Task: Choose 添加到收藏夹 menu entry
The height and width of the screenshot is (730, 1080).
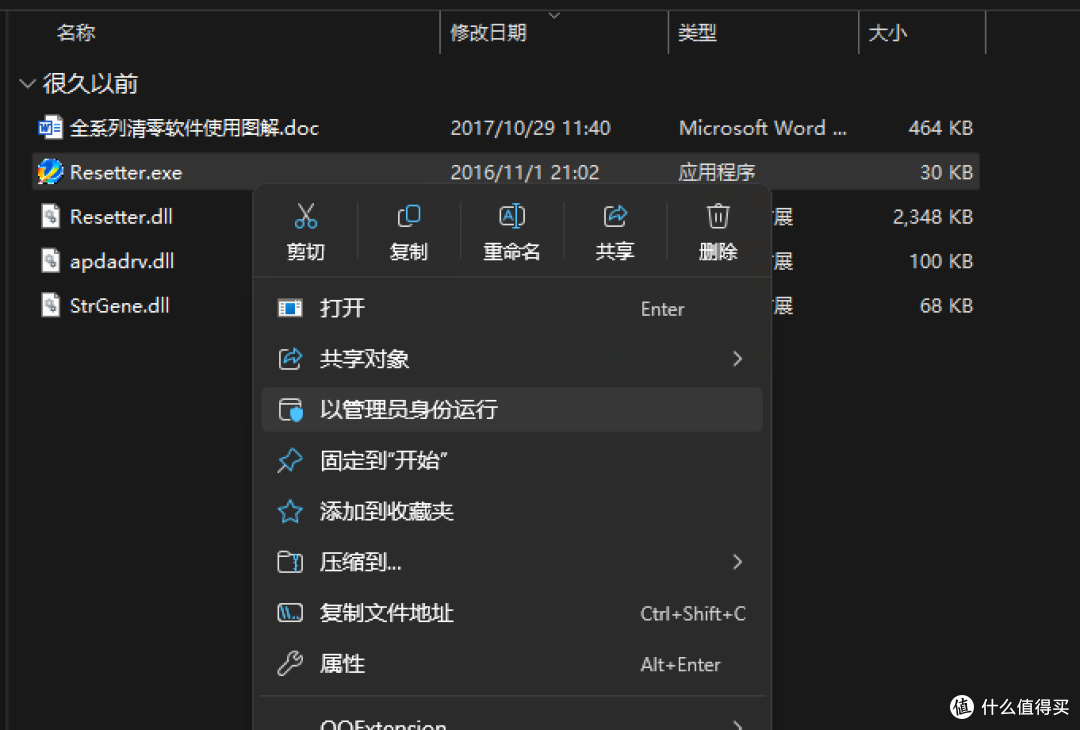Action: point(512,512)
